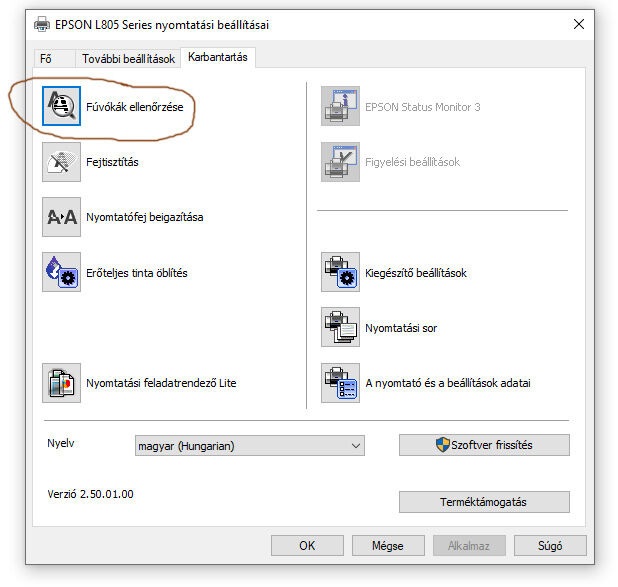Select the Karbantartás tab
618x587 pixels.
pyautogui.click(x=218, y=57)
